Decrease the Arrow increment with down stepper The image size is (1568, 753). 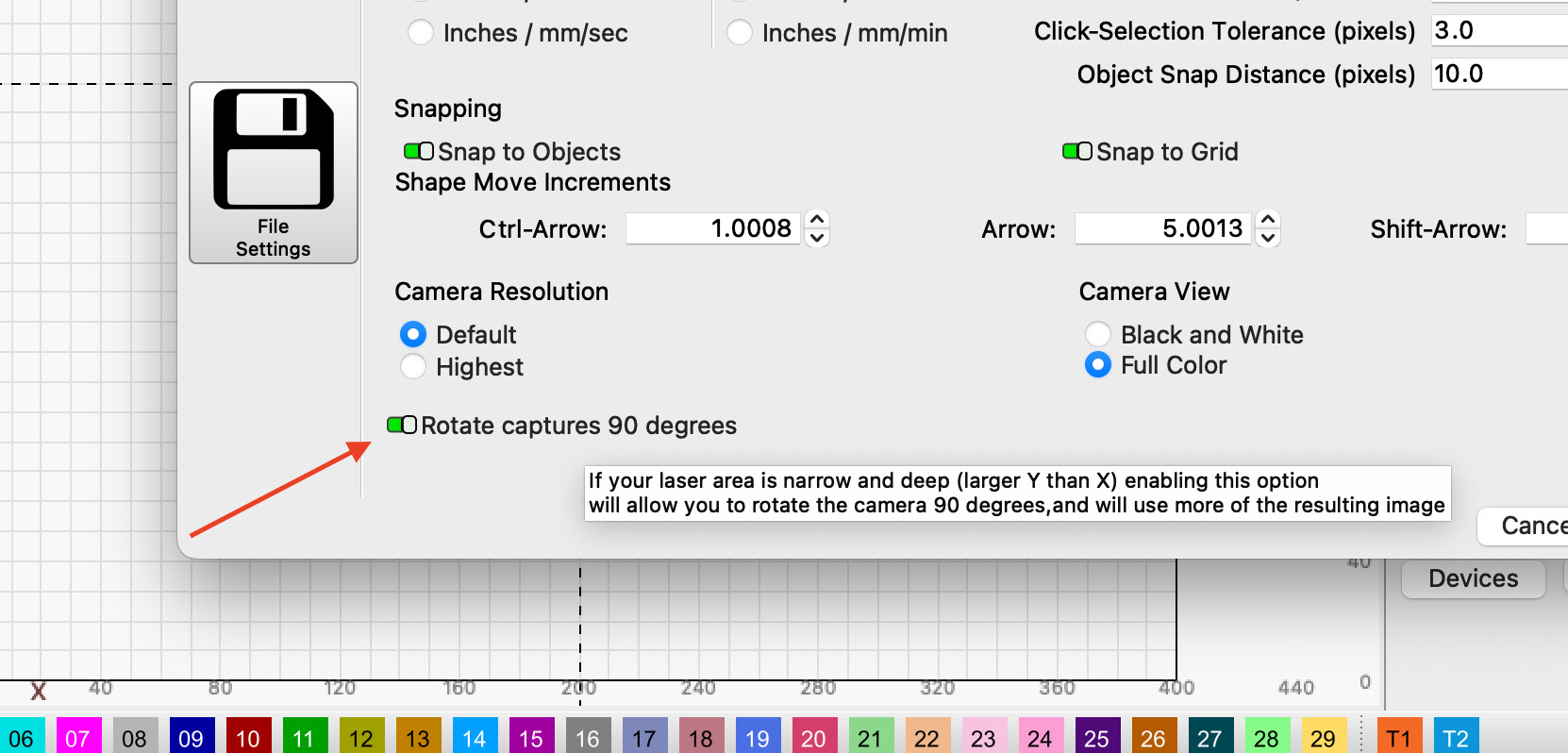[1268, 238]
